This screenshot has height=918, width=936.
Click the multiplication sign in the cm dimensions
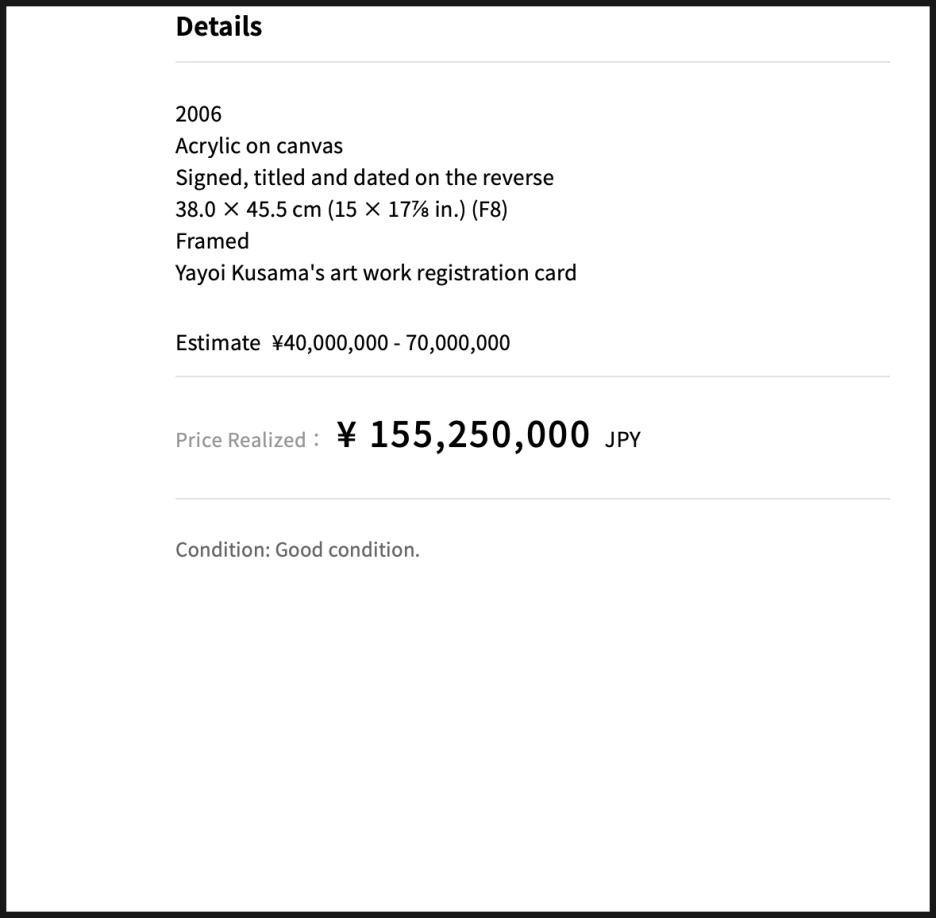click(x=231, y=210)
